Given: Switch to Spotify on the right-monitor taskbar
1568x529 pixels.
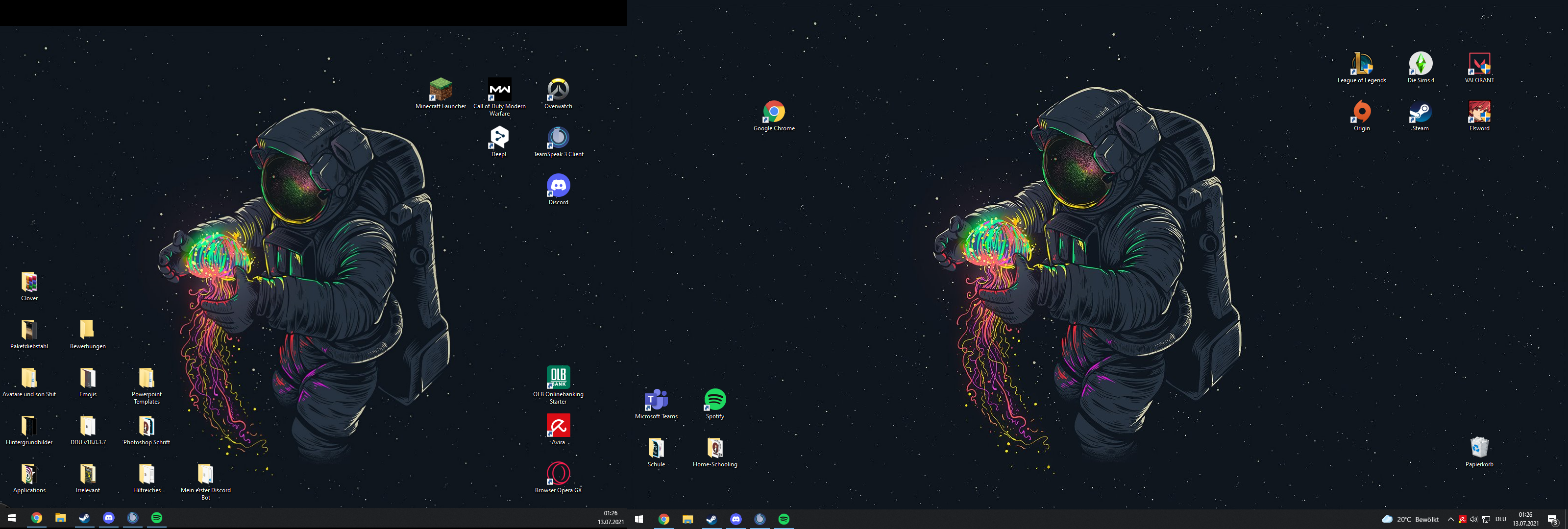Looking at the screenshot, I should [x=784, y=519].
